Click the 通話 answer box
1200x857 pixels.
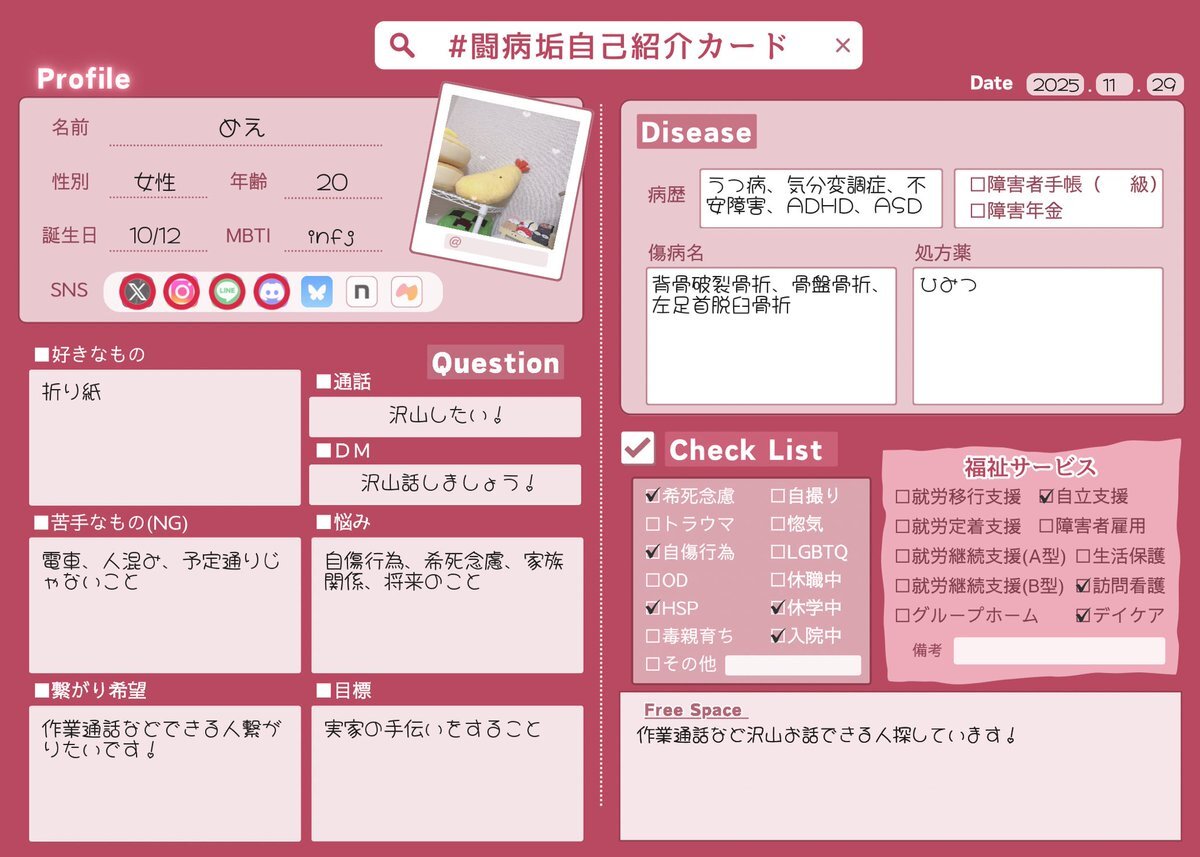445,417
